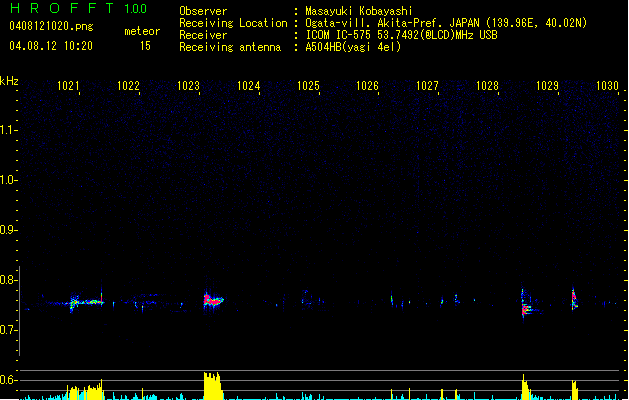
Task: Click the long meteor echo trail after 1021
Action: [x=87, y=302]
